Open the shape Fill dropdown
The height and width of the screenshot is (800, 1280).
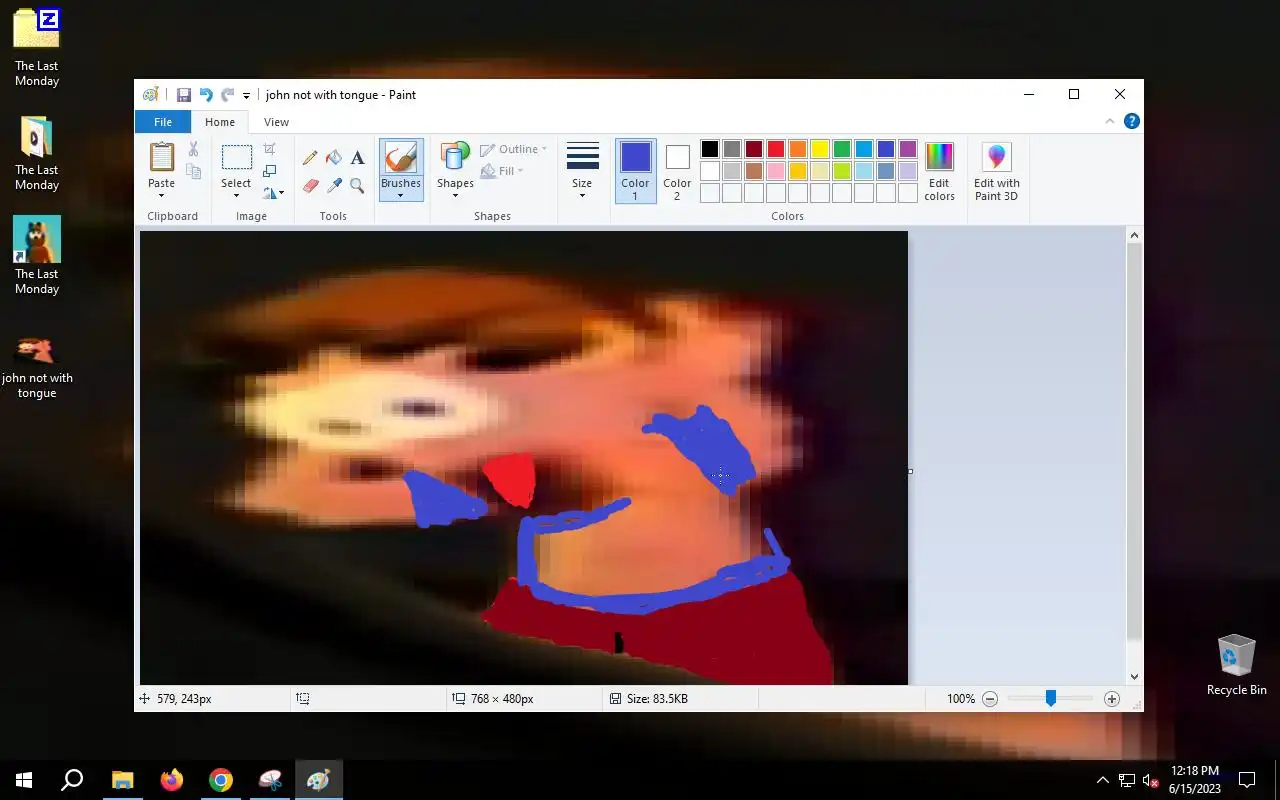(x=503, y=171)
